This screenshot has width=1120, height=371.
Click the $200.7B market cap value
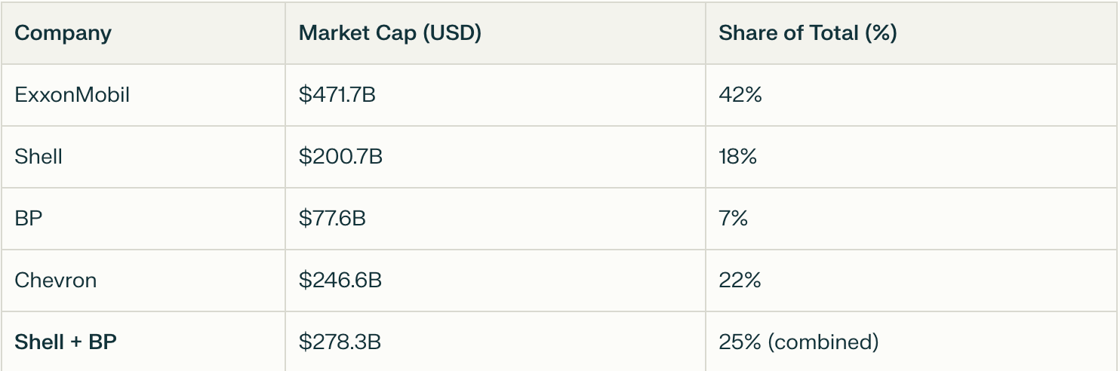click(341, 156)
